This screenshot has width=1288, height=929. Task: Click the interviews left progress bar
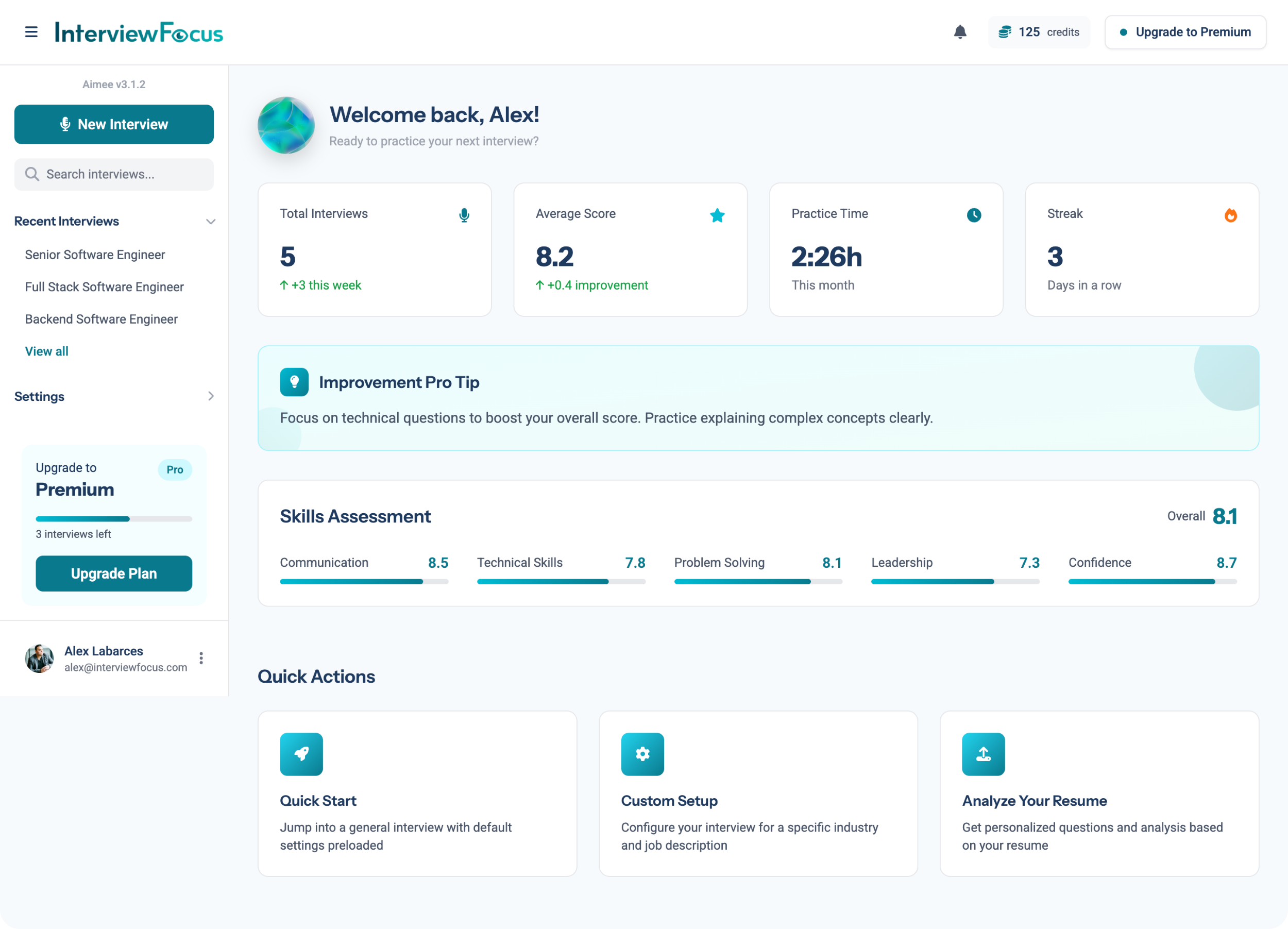(114, 519)
